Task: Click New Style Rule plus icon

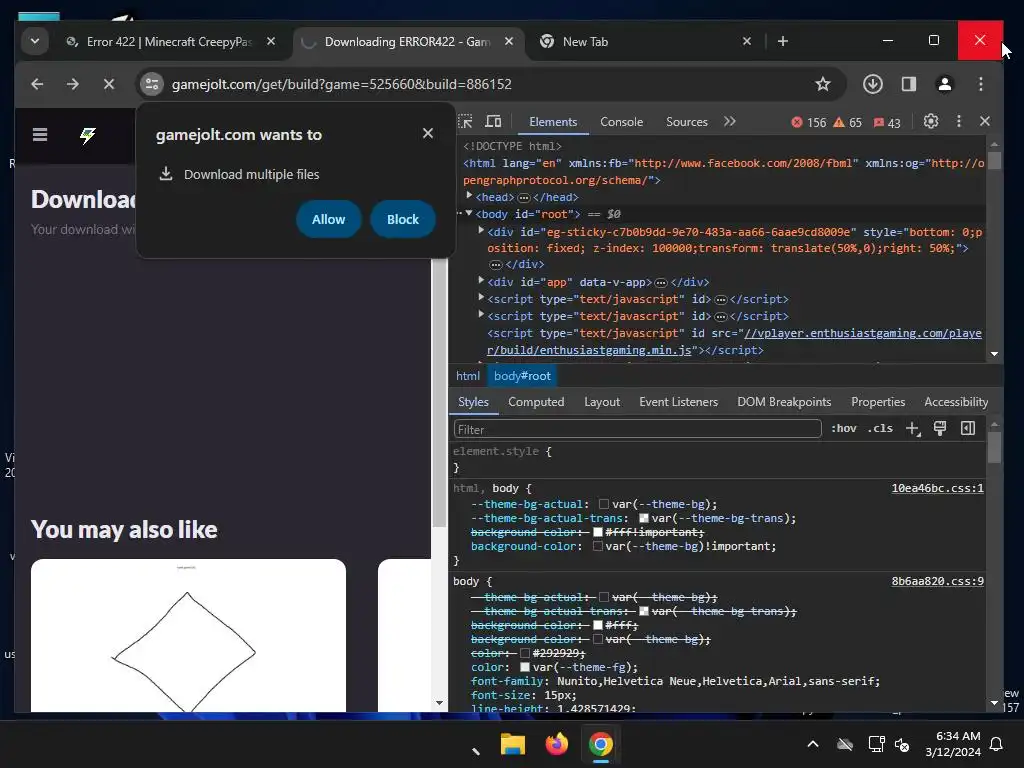Action: click(912, 428)
